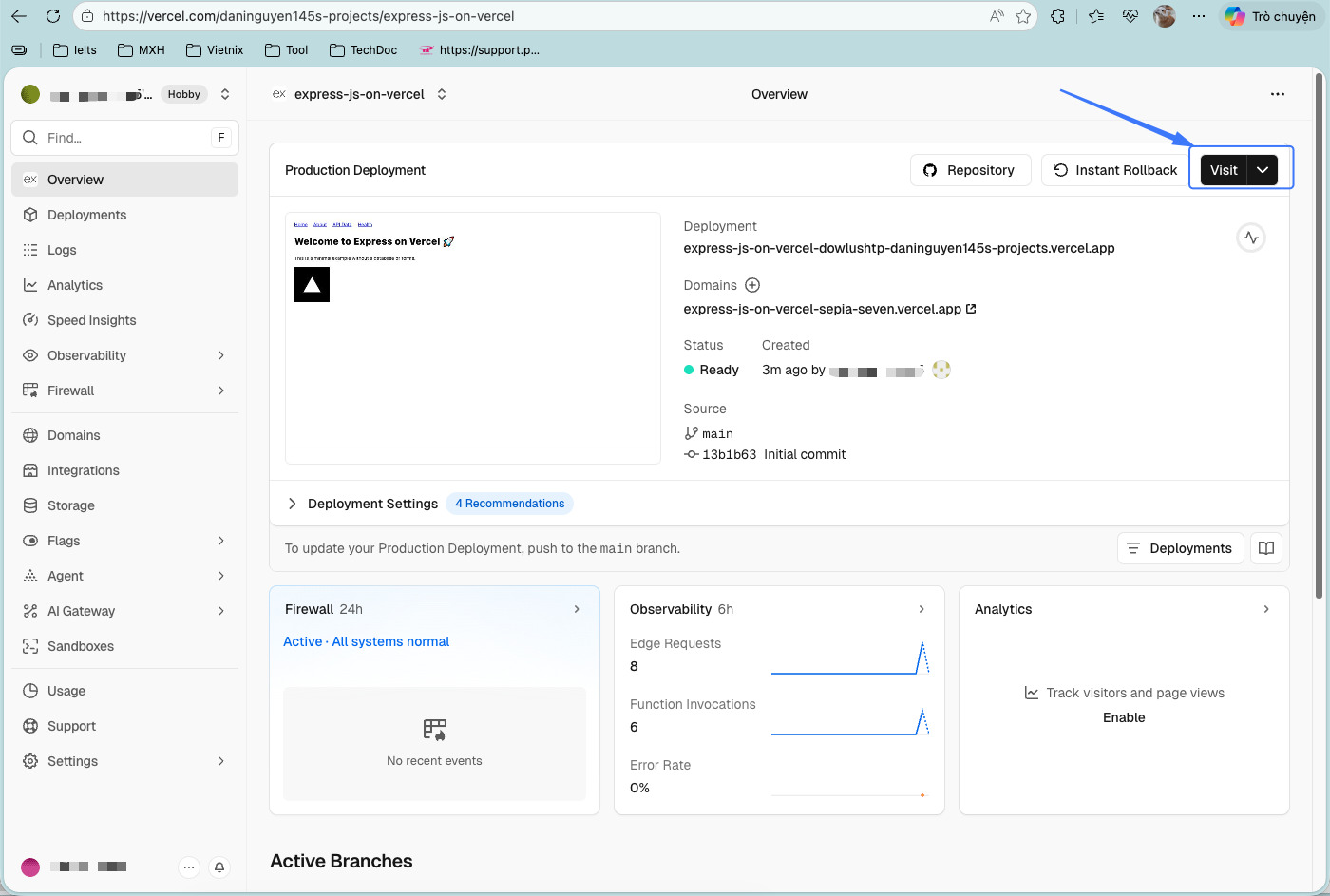Click the Instant Rollback button

tap(1115, 170)
